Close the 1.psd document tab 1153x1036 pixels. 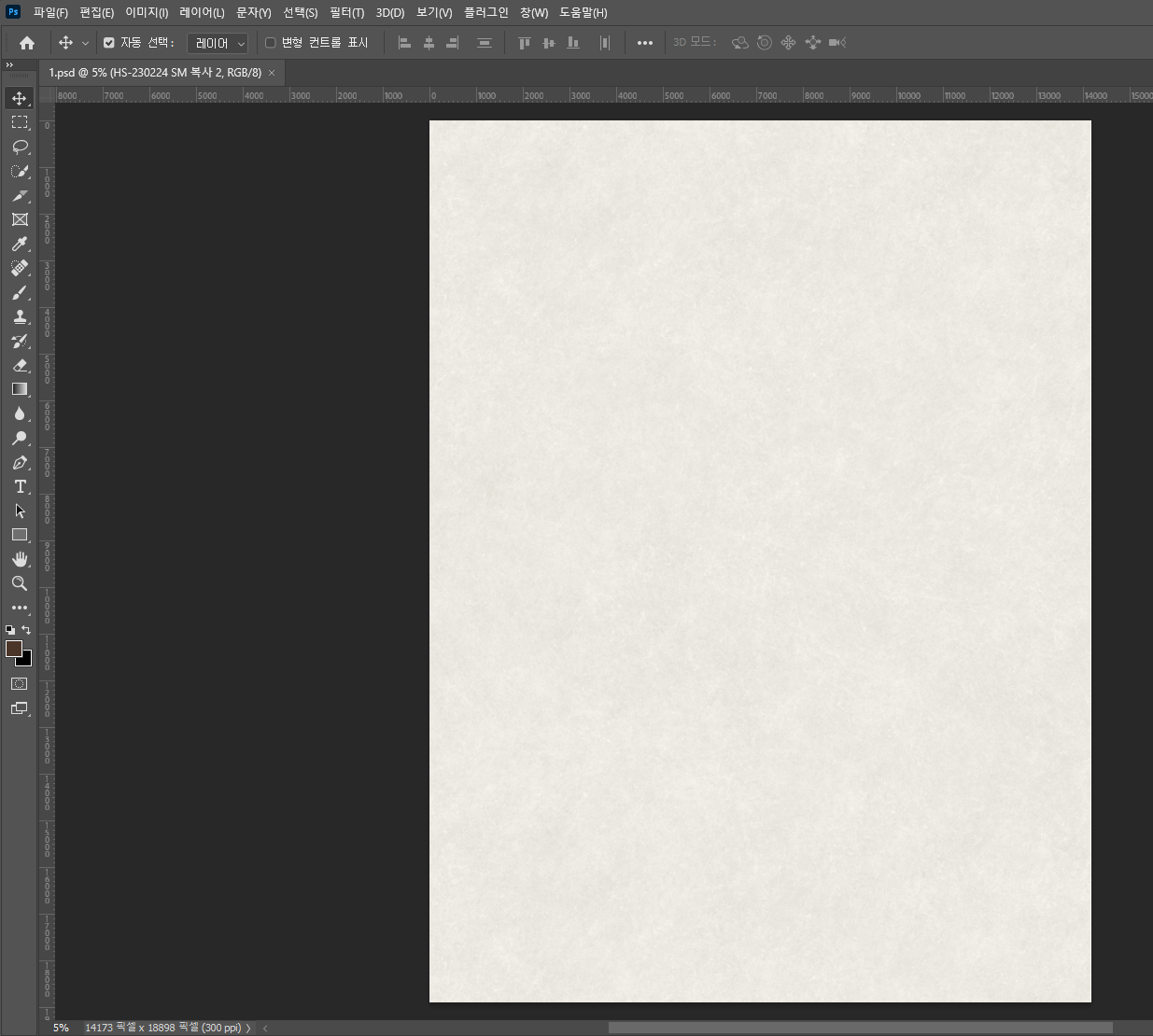tap(272, 73)
